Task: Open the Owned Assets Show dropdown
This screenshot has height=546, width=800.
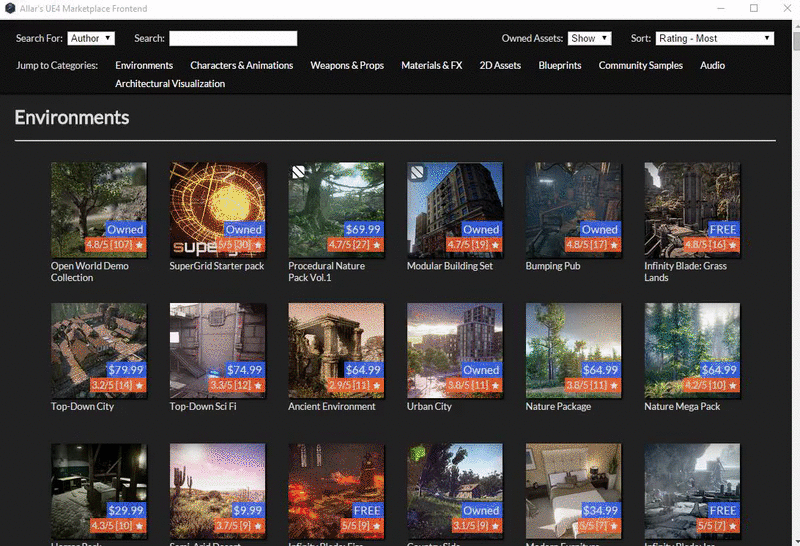Action: 589,38
